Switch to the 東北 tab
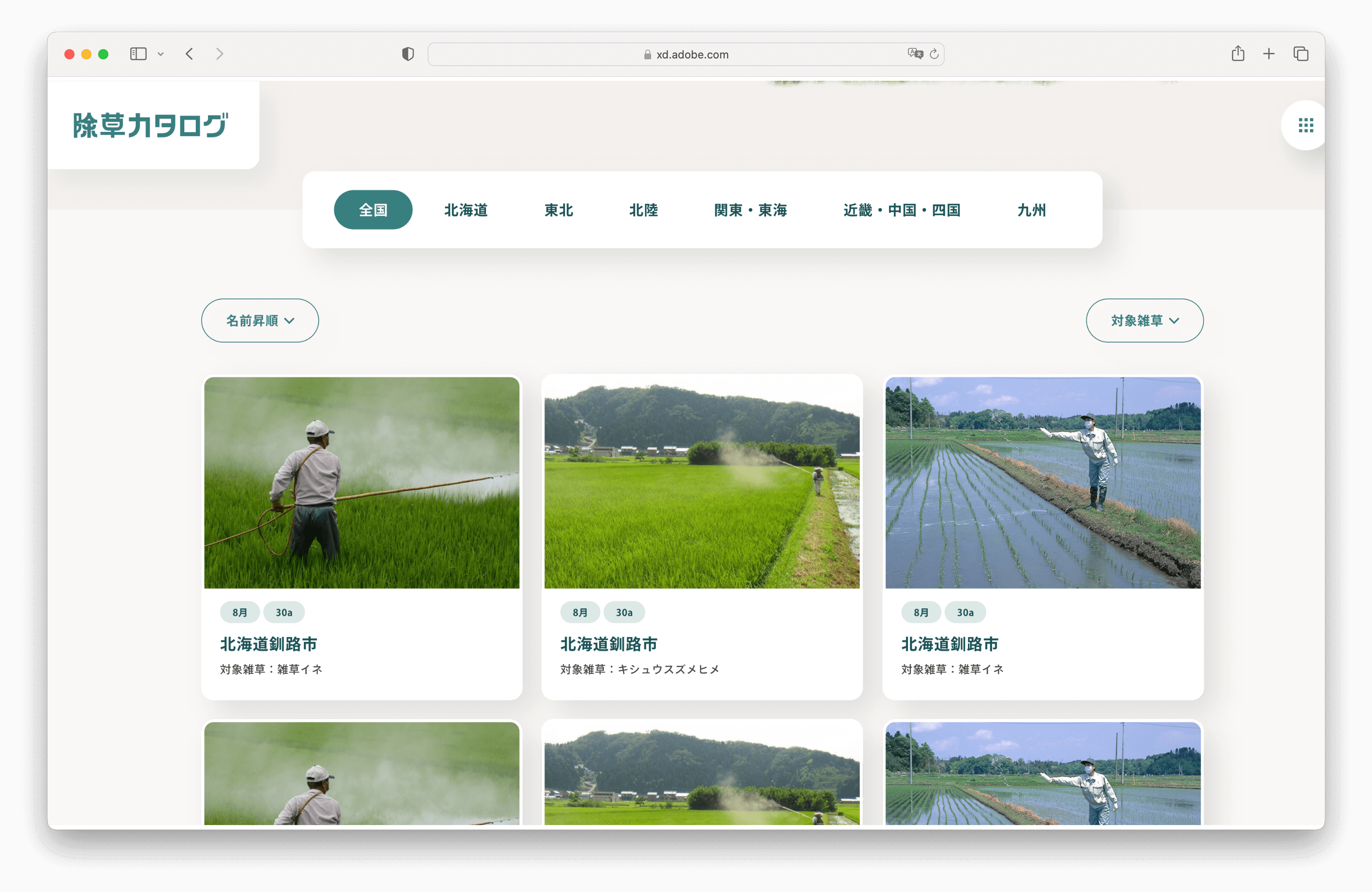The width and height of the screenshot is (1372, 892). tap(558, 210)
